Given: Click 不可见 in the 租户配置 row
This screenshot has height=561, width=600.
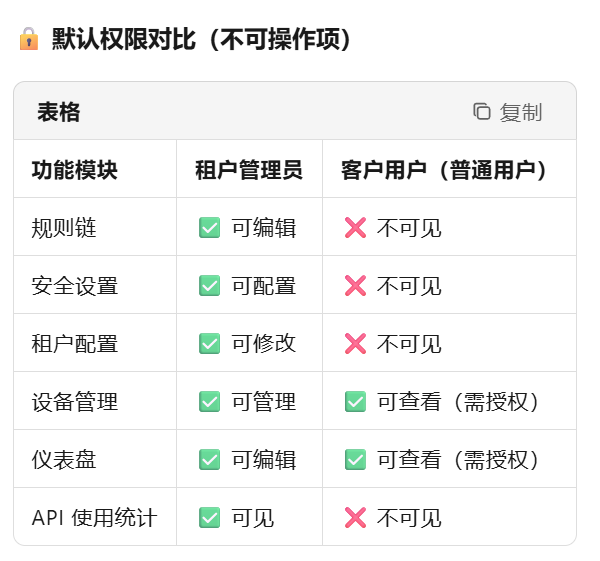Looking at the screenshot, I should [x=409, y=344].
